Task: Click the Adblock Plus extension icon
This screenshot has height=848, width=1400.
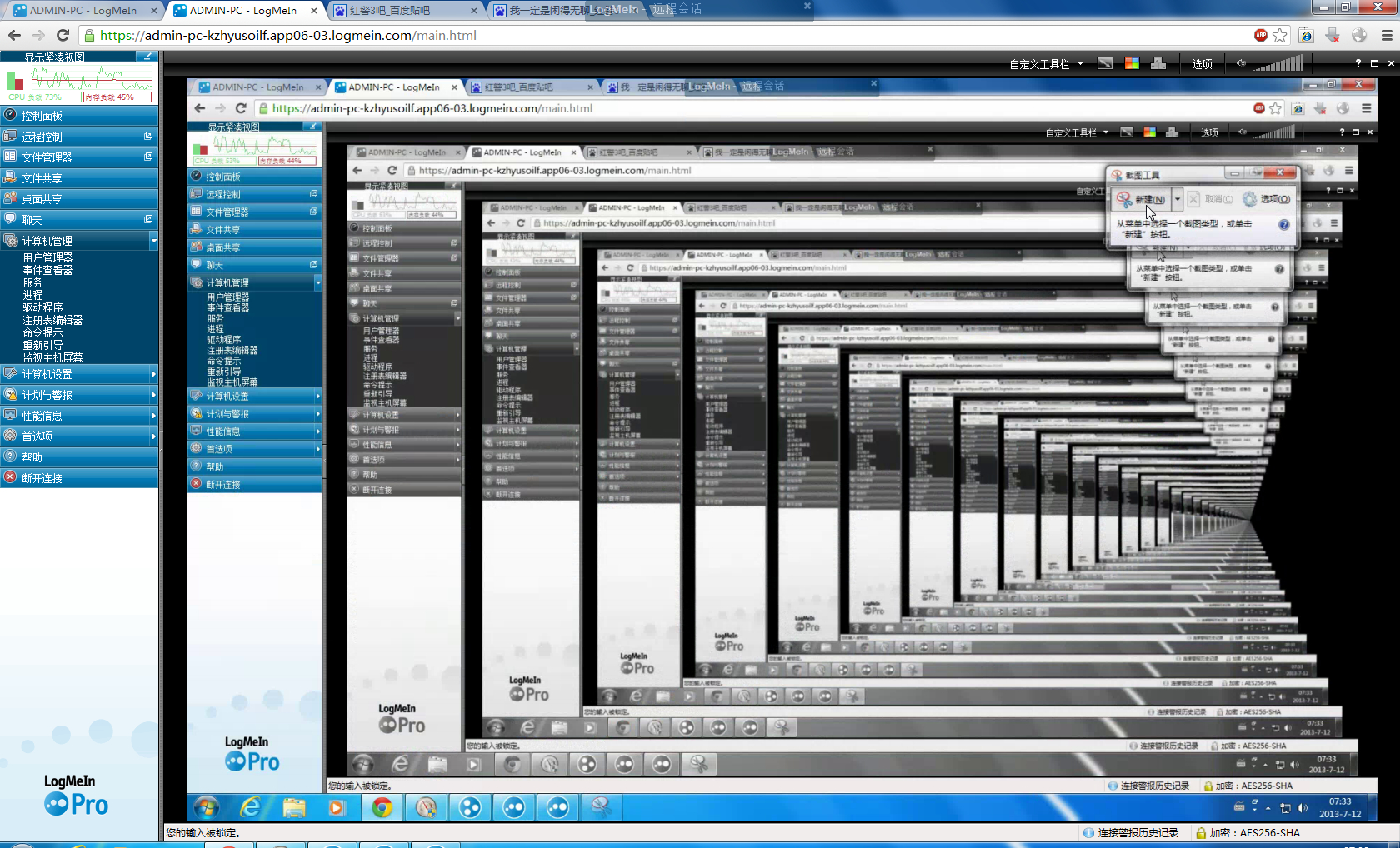Action: 1261,35
